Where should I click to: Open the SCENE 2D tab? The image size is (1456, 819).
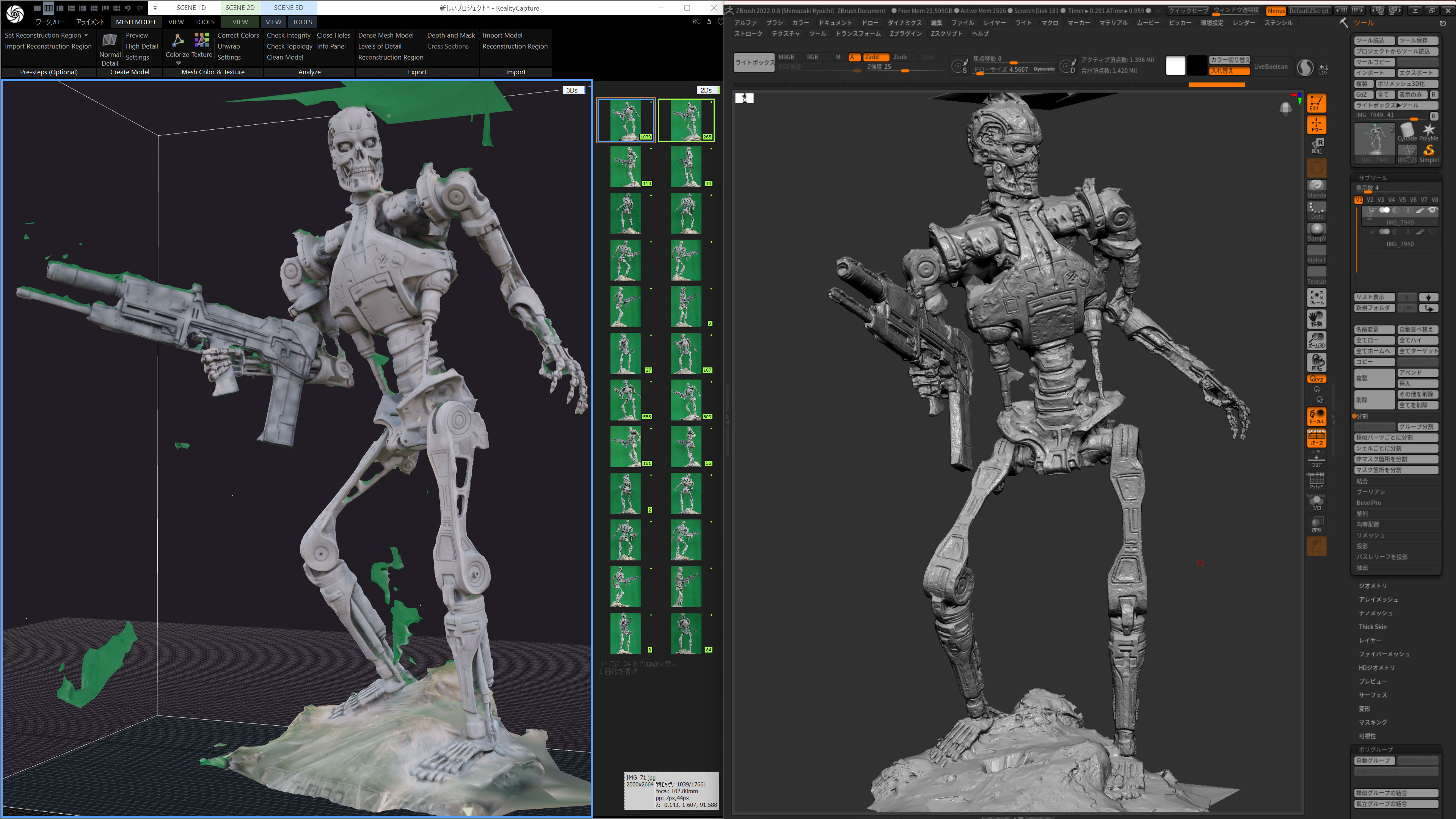click(240, 8)
